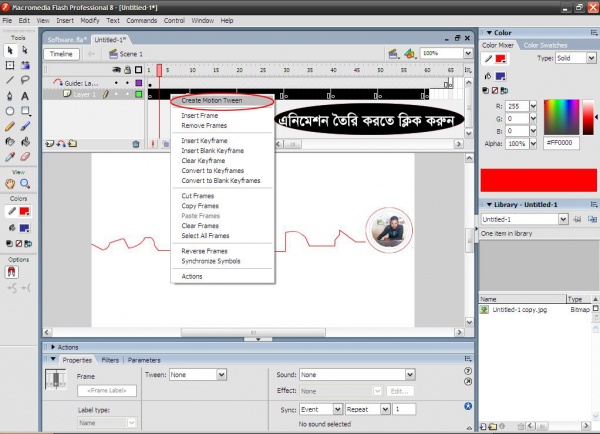This screenshot has height=434, width=600.
Task: Collapse the Library panel triangle
Action: 489,205
